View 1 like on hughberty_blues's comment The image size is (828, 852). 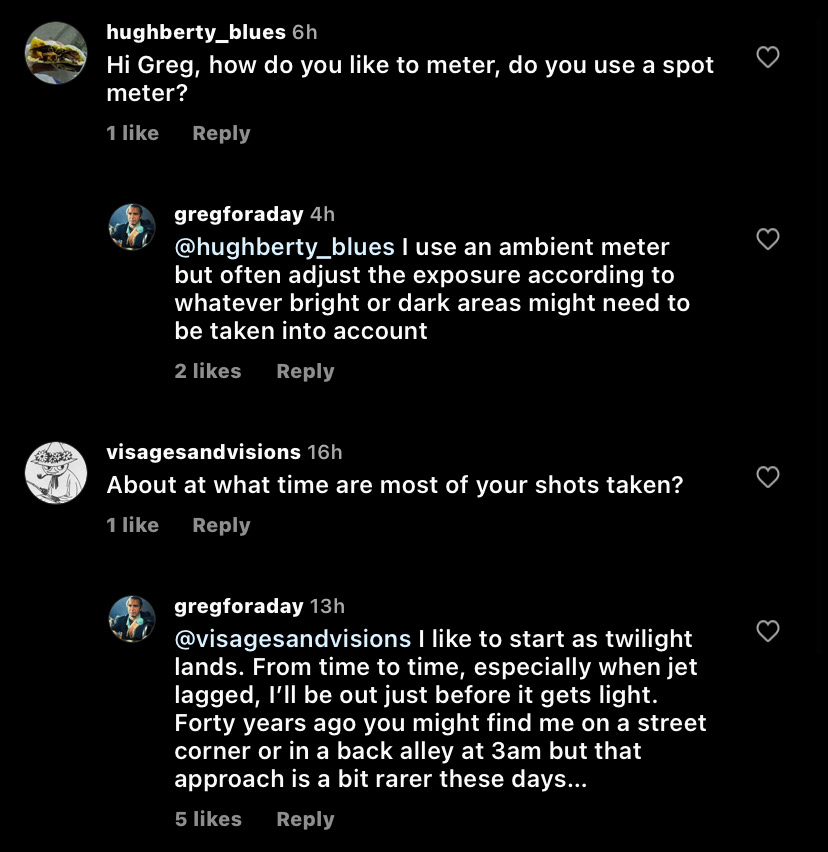[133, 133]
